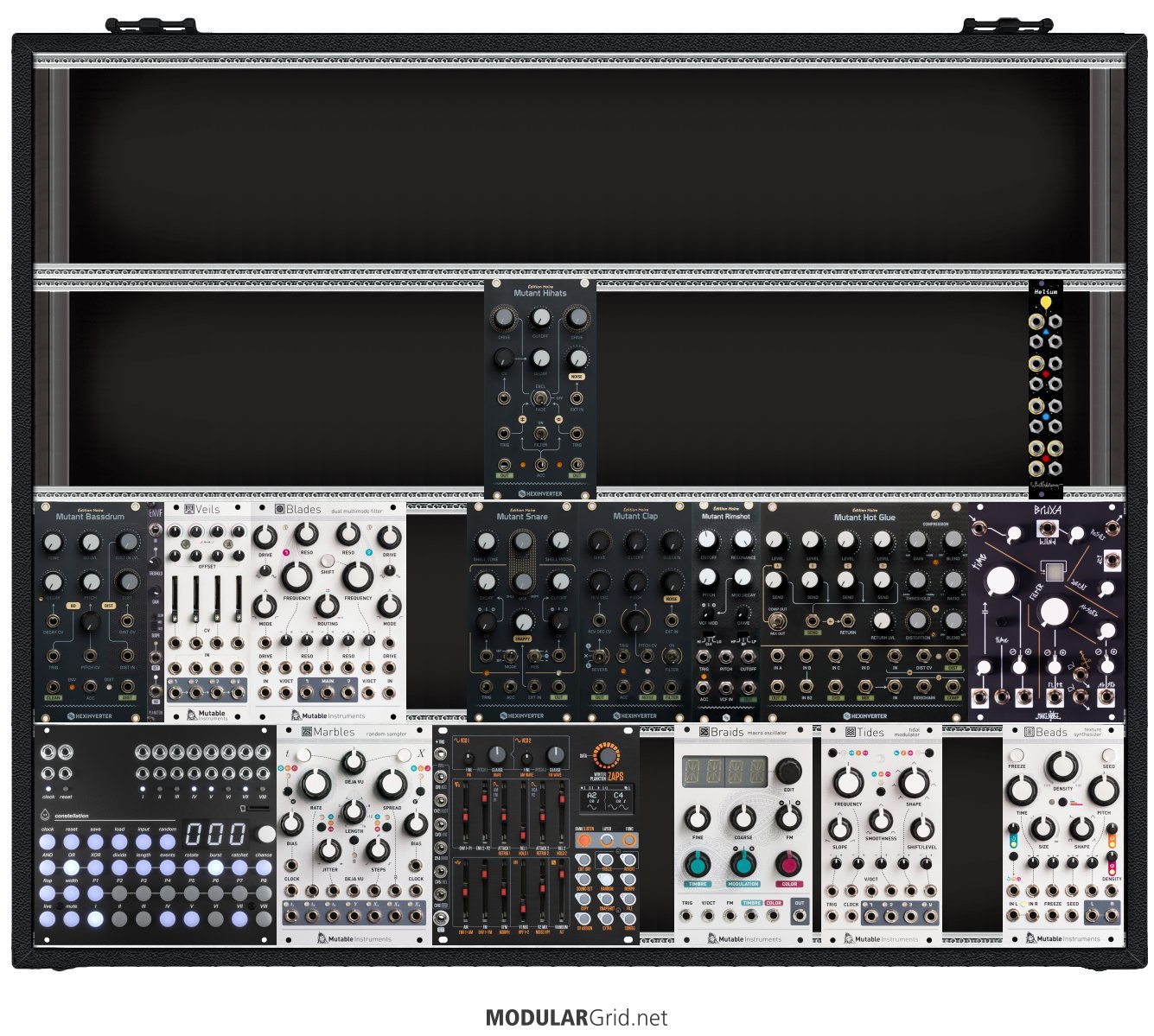Click the Mutable Instruments logo on Braids
The height and width of the screenshot is (1036, 1154).
pyautogui.click(x=743, y=938)
